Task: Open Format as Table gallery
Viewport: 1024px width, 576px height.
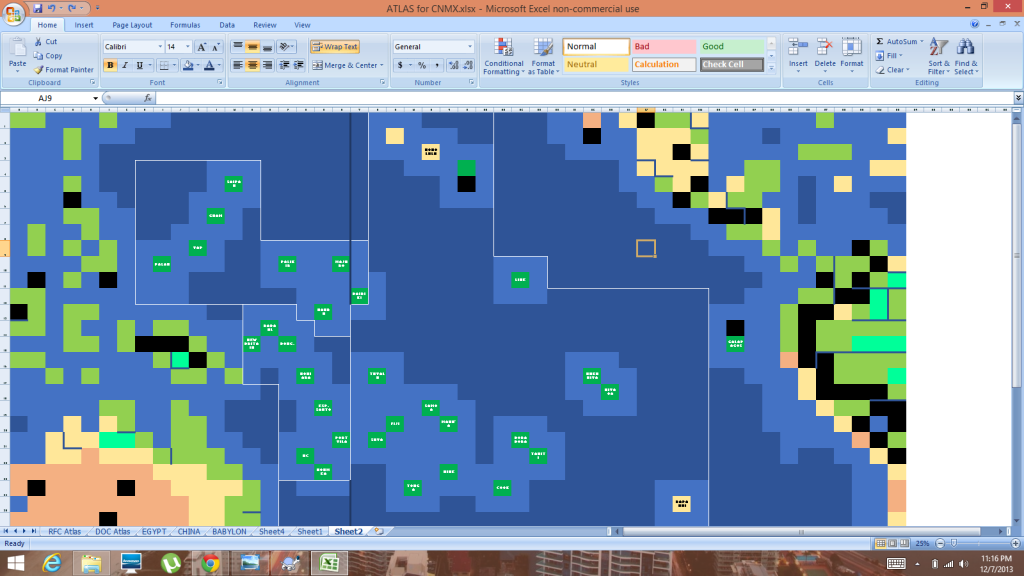Action: (543, 56)
